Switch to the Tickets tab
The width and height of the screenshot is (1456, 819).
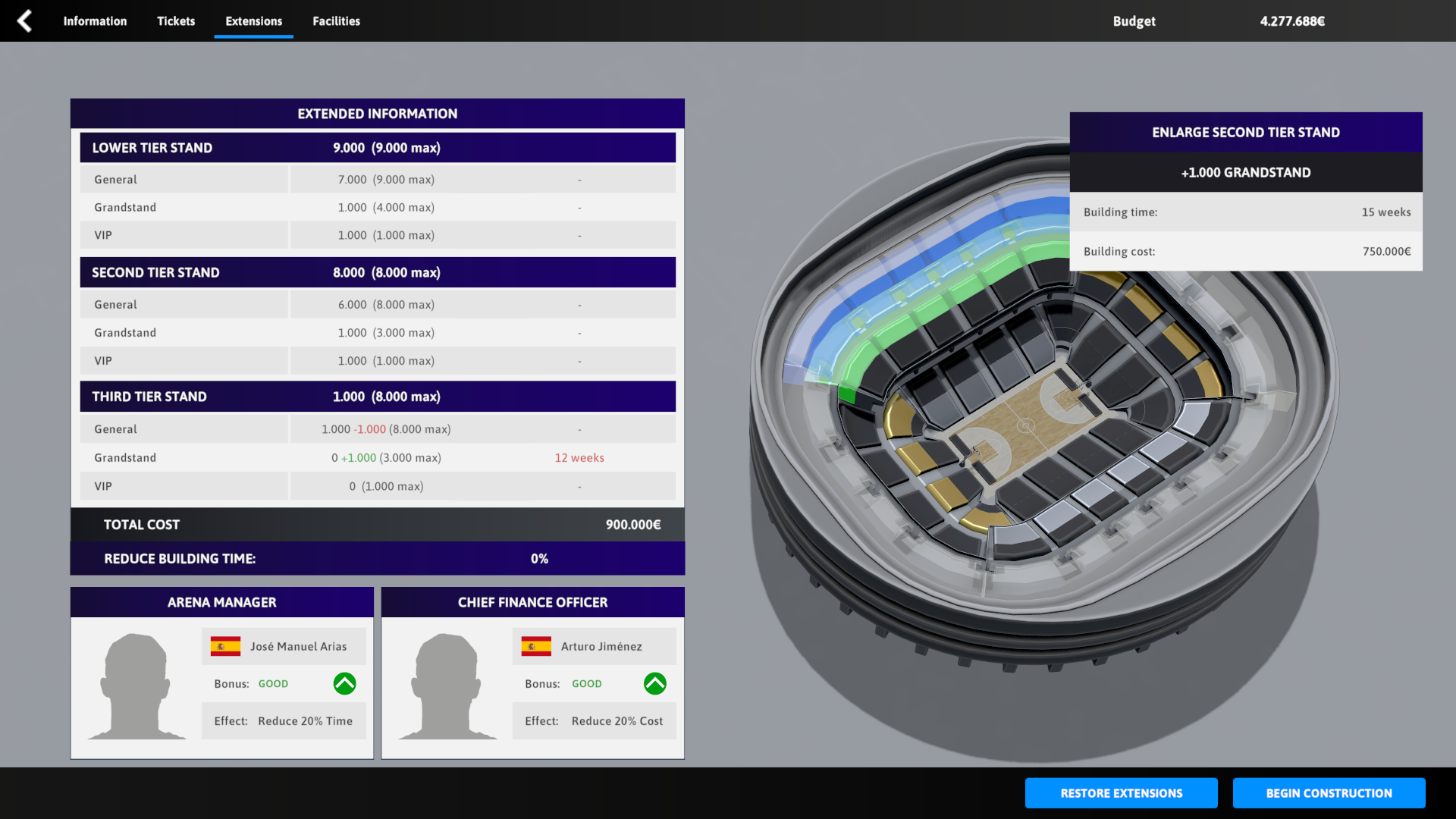coord(176,21)
